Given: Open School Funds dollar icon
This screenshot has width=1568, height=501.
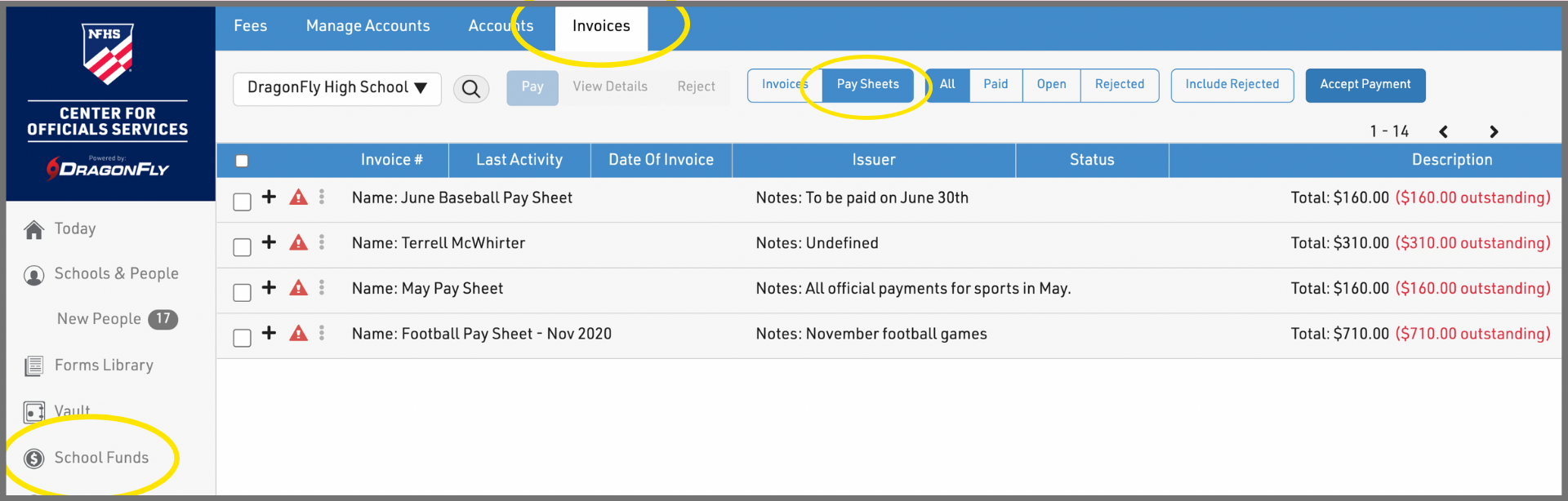Looking at the screenshot, I should [x=33, y=459].
